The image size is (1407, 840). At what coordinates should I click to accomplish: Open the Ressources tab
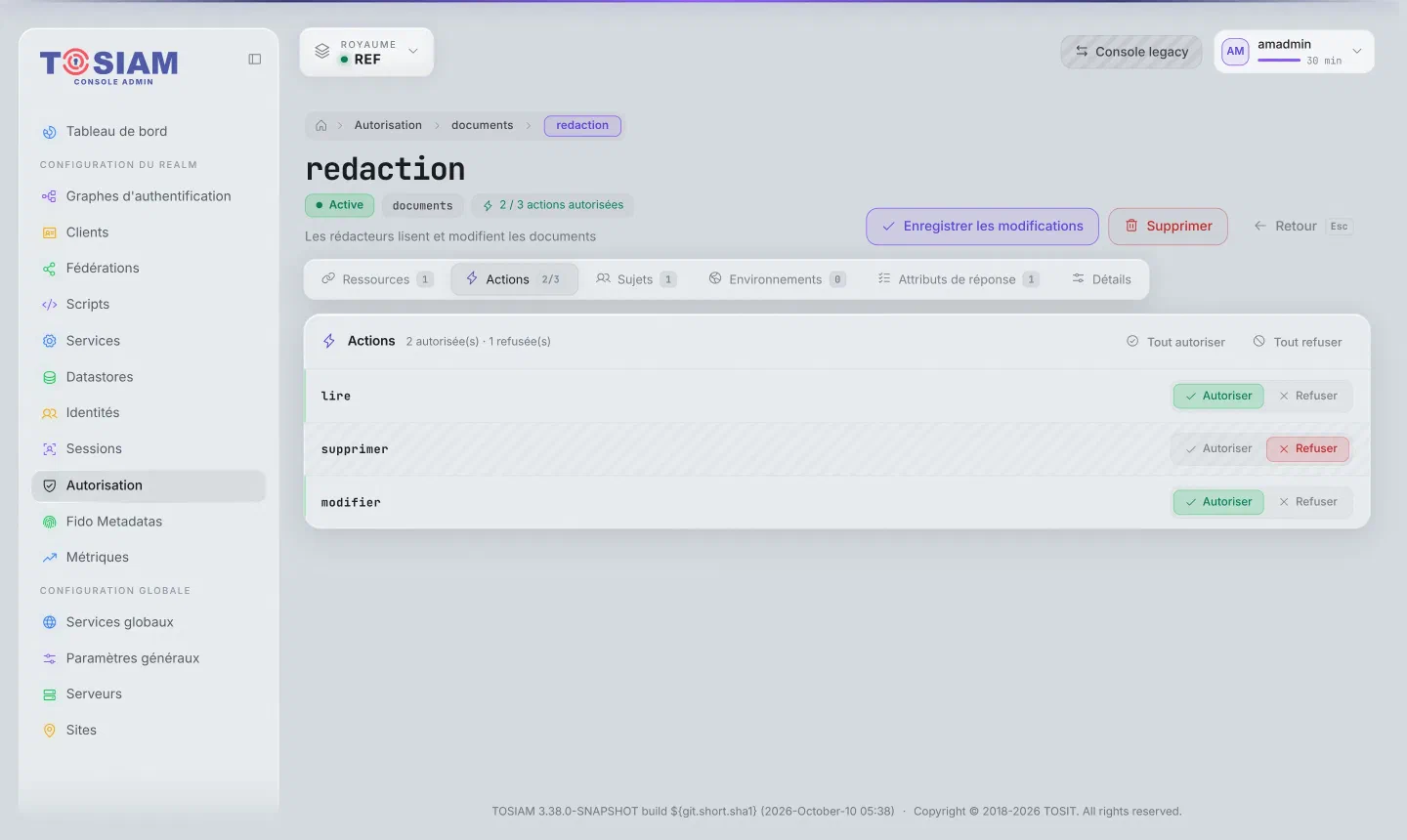click(x=377, y=279)
